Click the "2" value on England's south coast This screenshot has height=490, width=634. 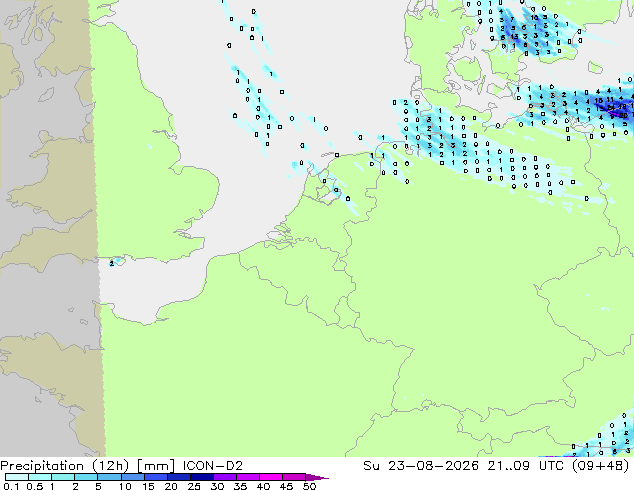pos(112,264)
